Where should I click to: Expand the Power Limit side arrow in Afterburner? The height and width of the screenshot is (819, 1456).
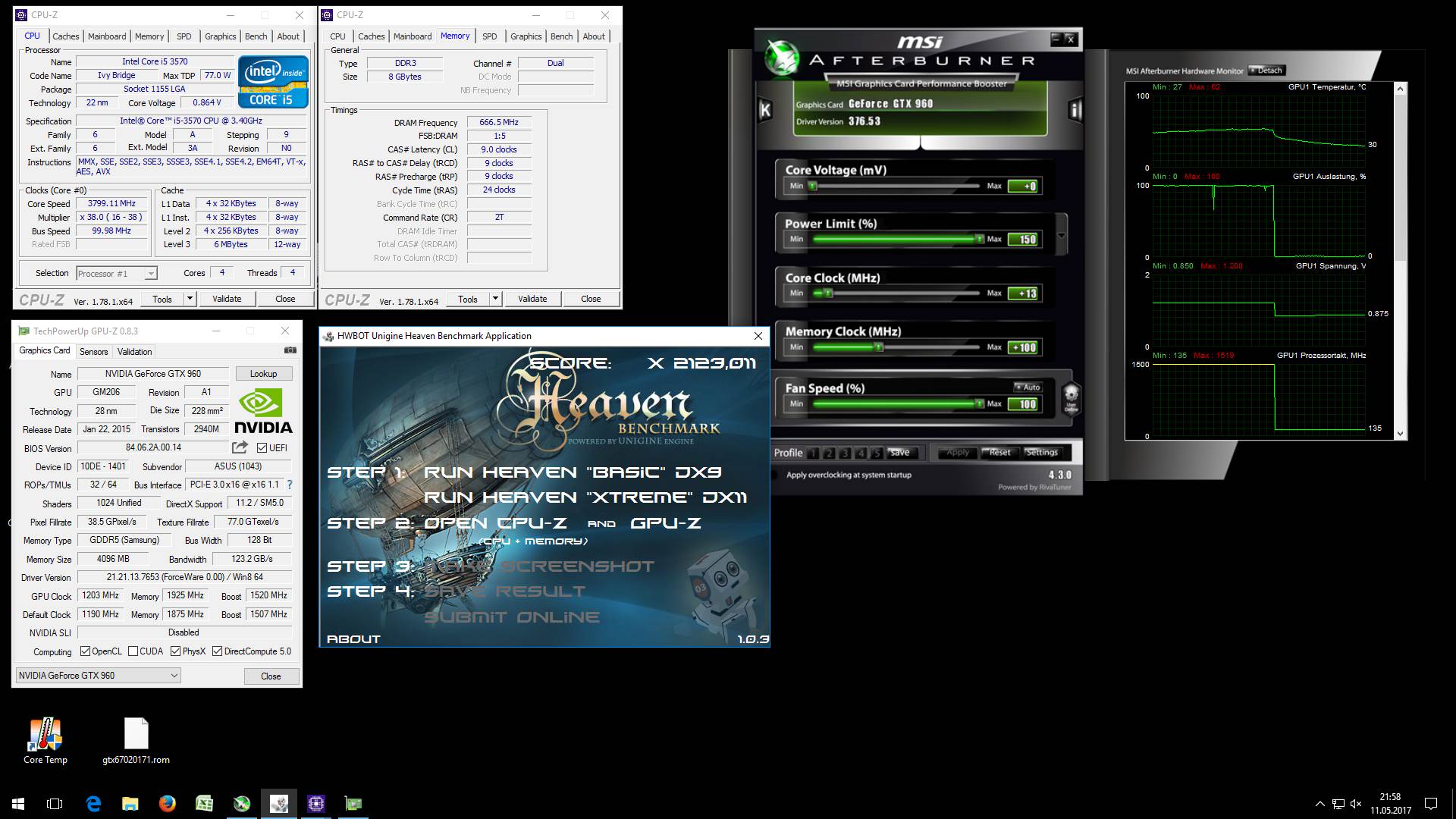tap(1062, 235)
